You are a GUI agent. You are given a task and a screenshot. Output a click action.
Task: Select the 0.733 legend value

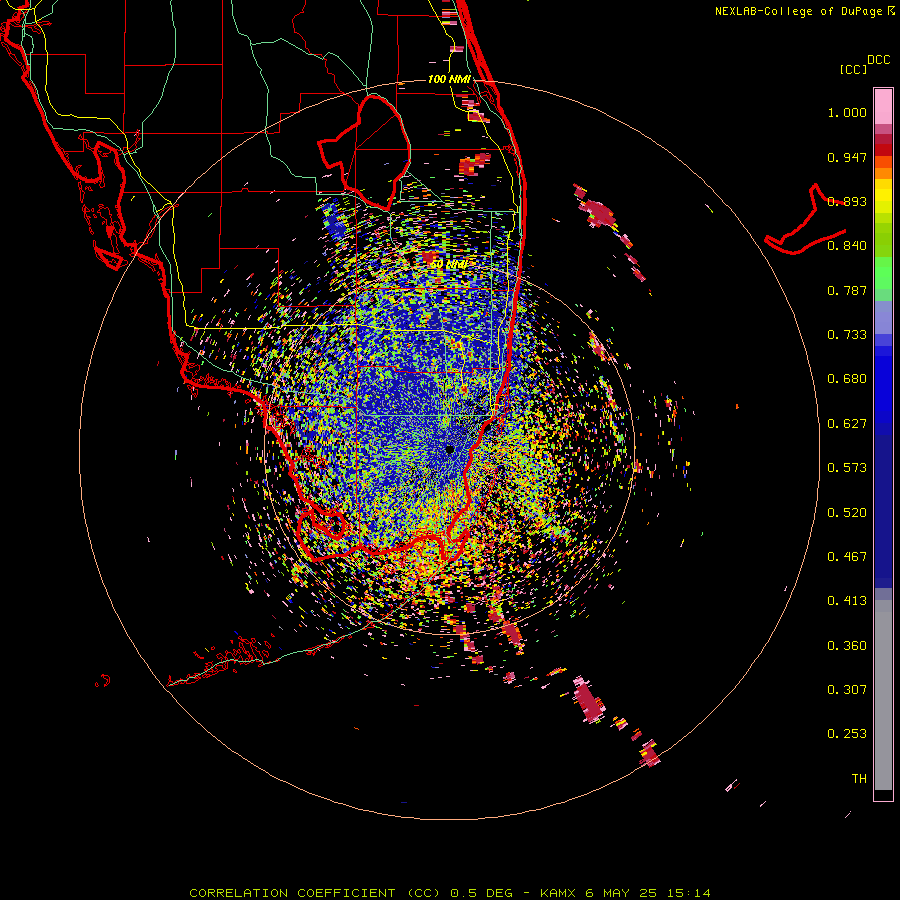point(847,335)
